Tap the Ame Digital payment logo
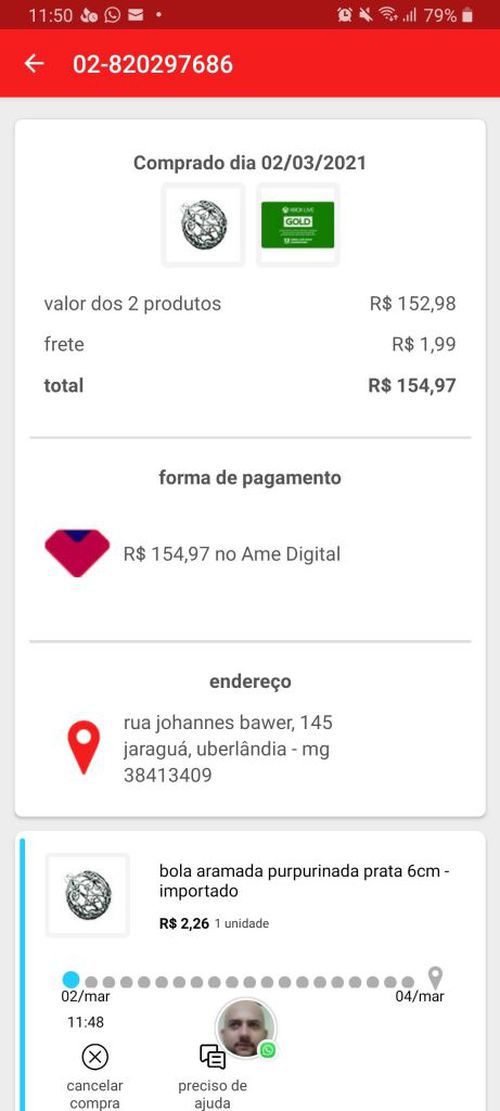This screenshot has width=500, height=1111. tap(77, 553)
